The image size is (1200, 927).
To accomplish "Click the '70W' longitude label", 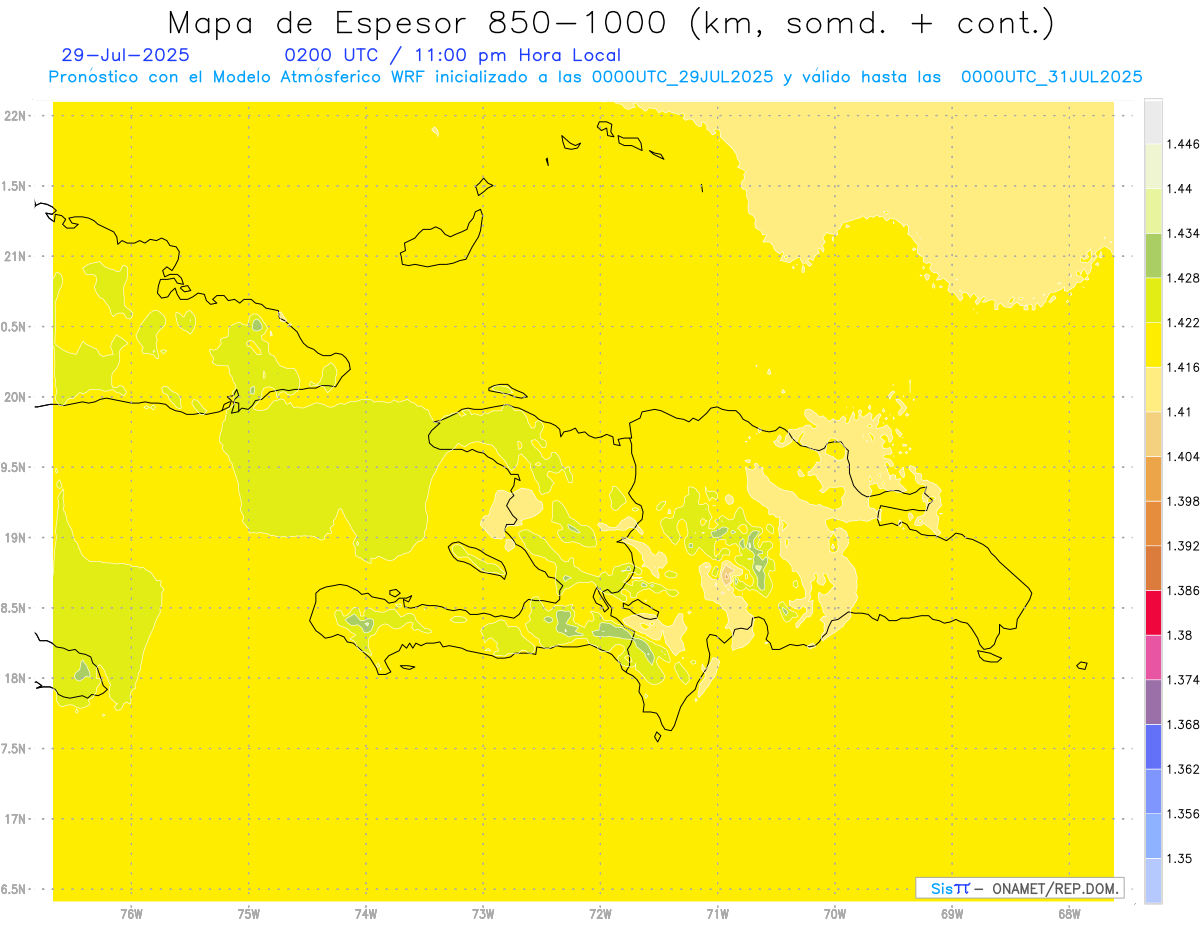I will (x=835, y=913).
